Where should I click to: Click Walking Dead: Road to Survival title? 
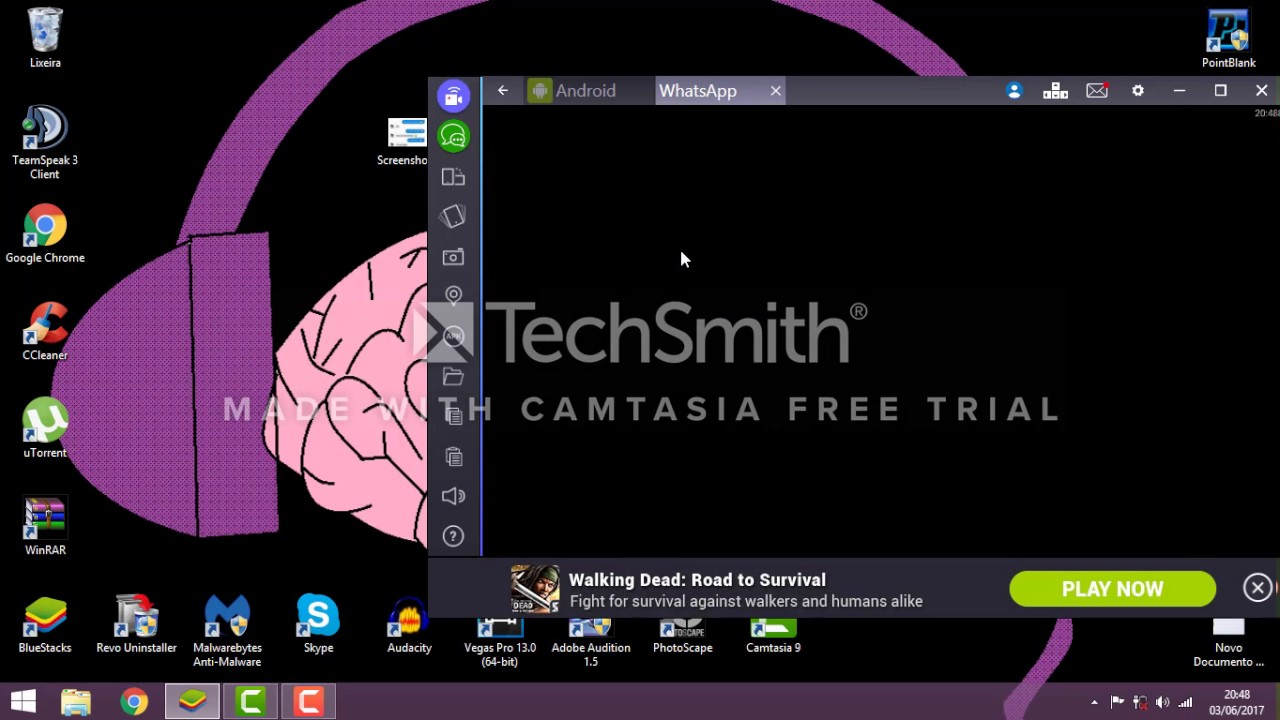(x=697, y=580)
